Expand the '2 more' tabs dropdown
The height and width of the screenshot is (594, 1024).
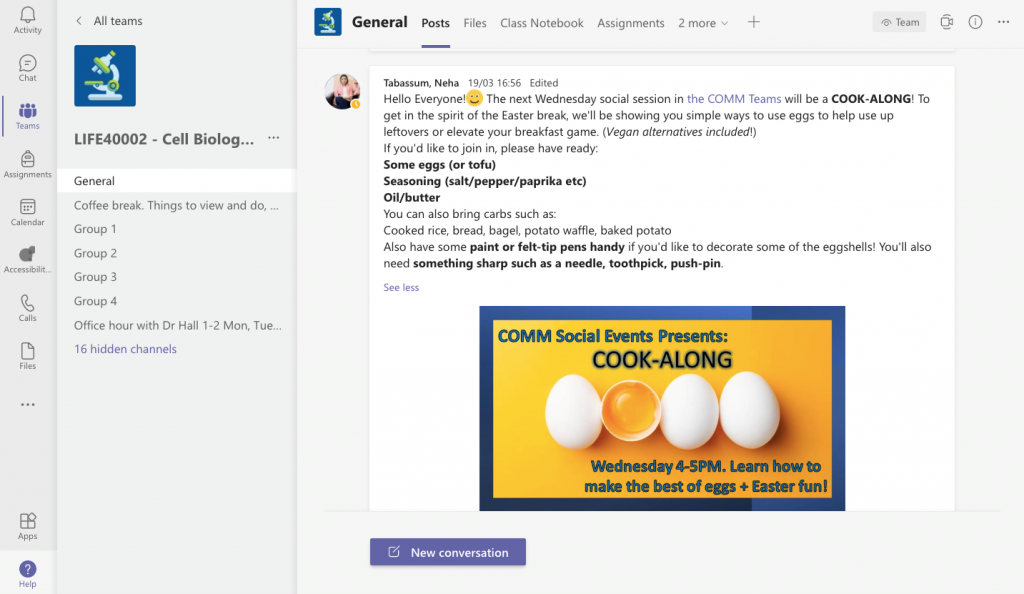tap(703, 23)
